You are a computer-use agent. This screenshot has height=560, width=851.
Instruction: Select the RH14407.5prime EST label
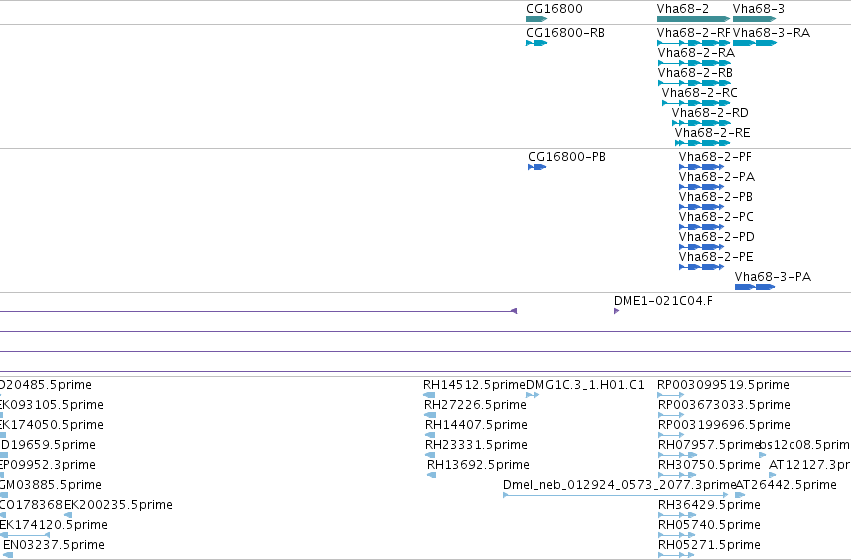point(476,425)
